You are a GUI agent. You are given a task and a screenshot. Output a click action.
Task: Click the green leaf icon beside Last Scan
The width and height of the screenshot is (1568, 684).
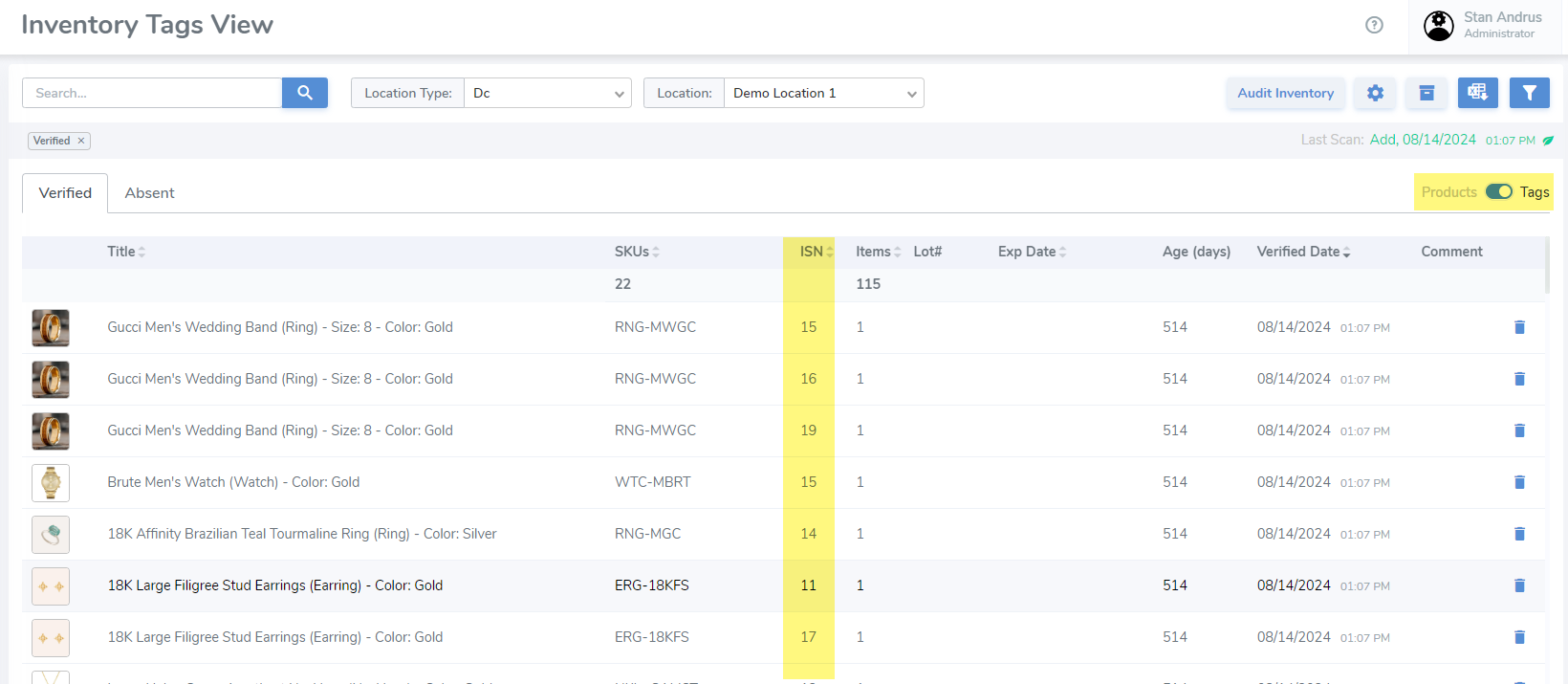click(x=1548, y=141)
